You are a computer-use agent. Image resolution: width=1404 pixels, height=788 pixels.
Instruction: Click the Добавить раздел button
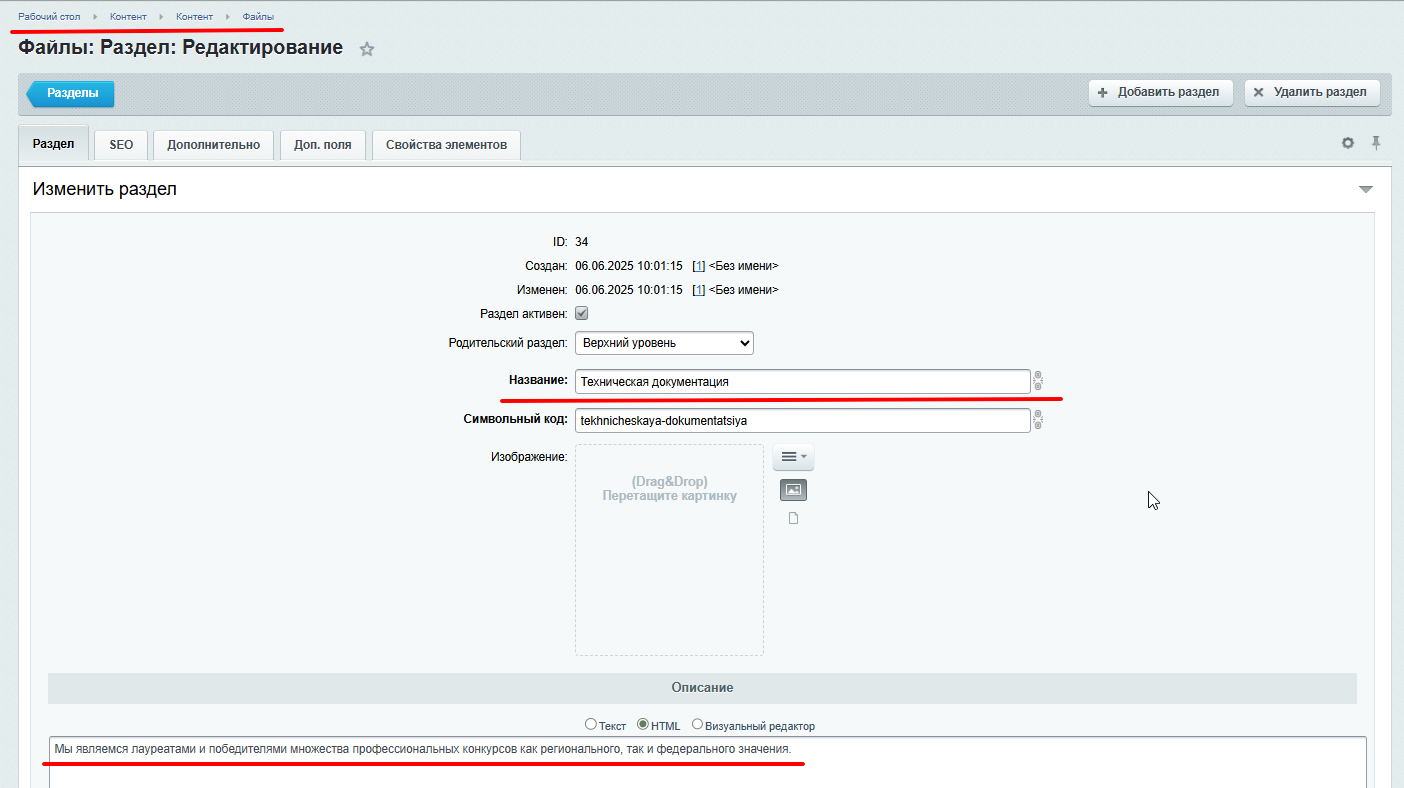[x=1160, y=92]
